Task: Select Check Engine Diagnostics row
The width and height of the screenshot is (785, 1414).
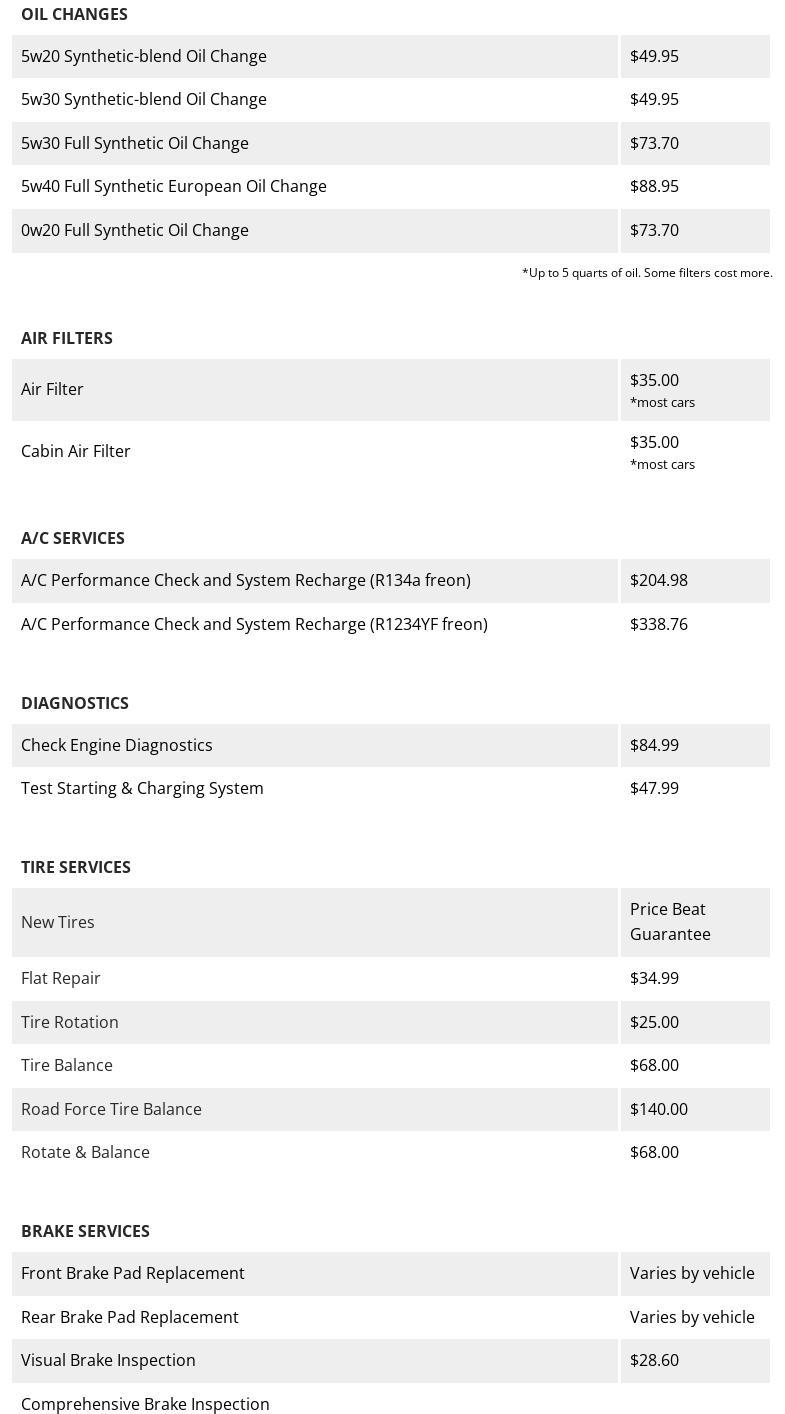Action: (x=117, y=746)
